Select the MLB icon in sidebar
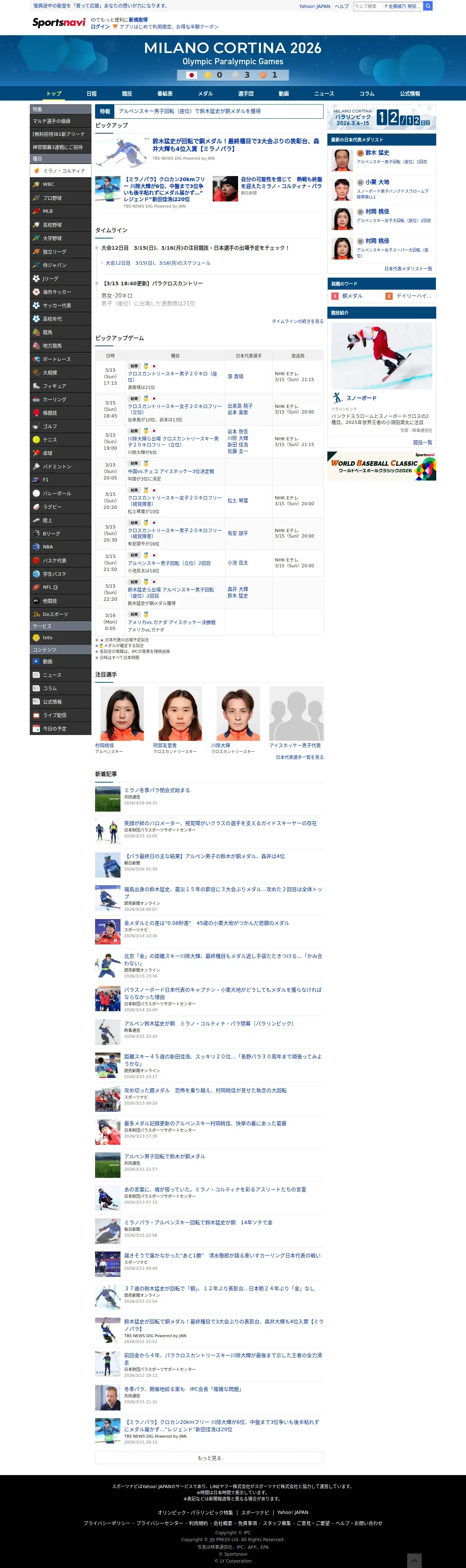Viewport: 466px width, 1568px height. (37, 211)
